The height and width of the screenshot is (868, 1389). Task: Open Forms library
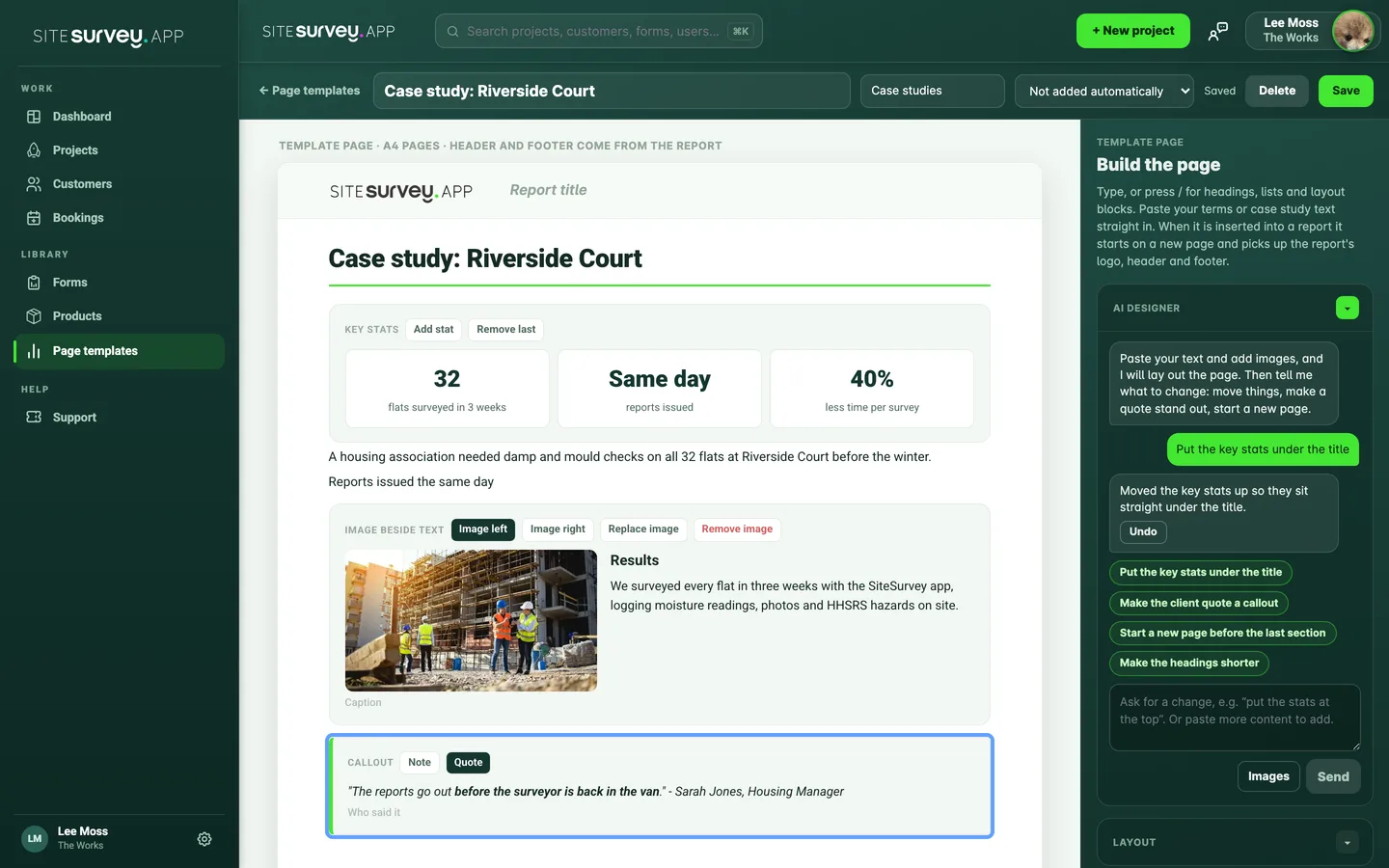pyautogui.click(x=120, y=283)
